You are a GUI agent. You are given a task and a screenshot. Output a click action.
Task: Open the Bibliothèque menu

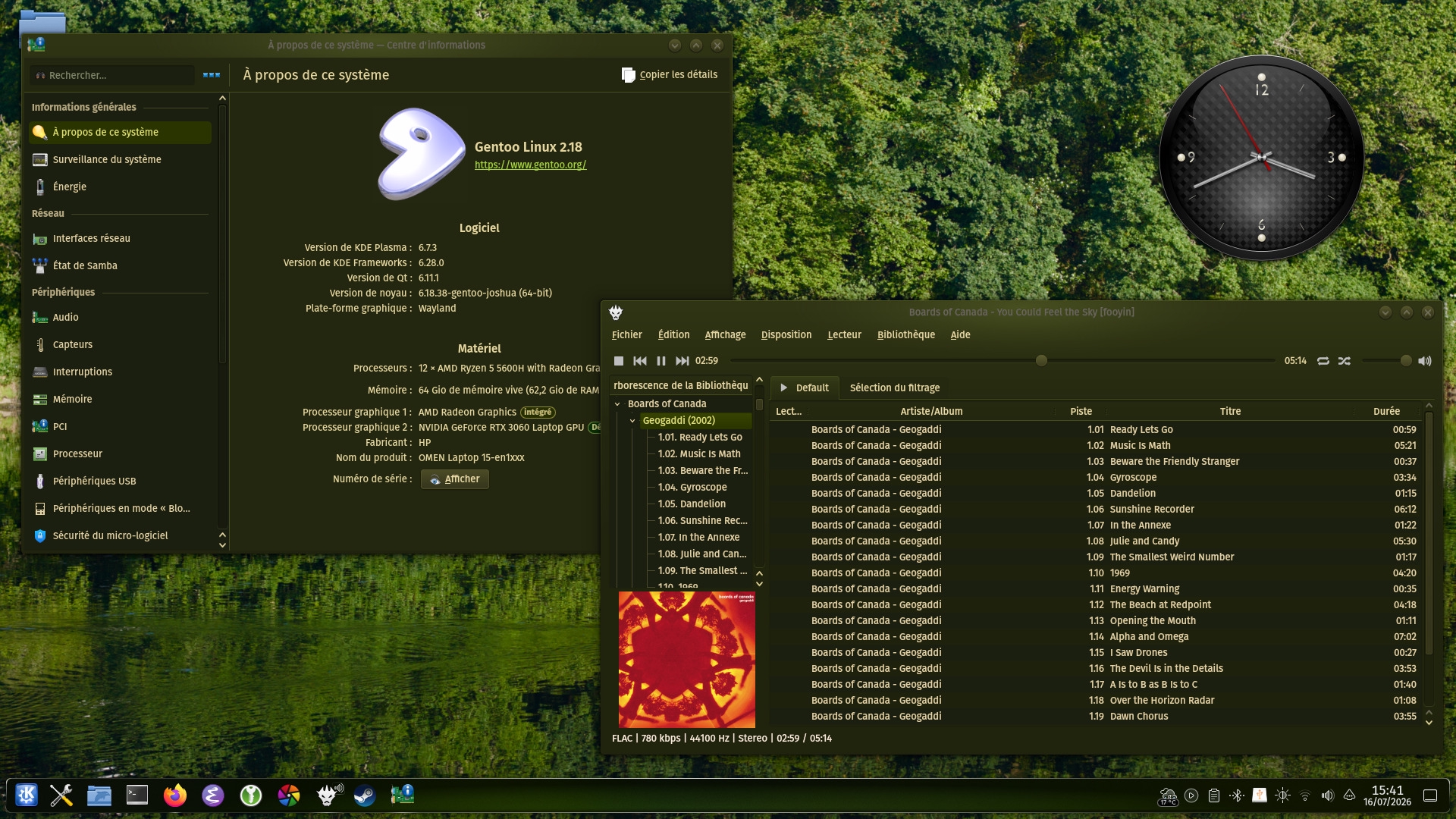(906, 334)
